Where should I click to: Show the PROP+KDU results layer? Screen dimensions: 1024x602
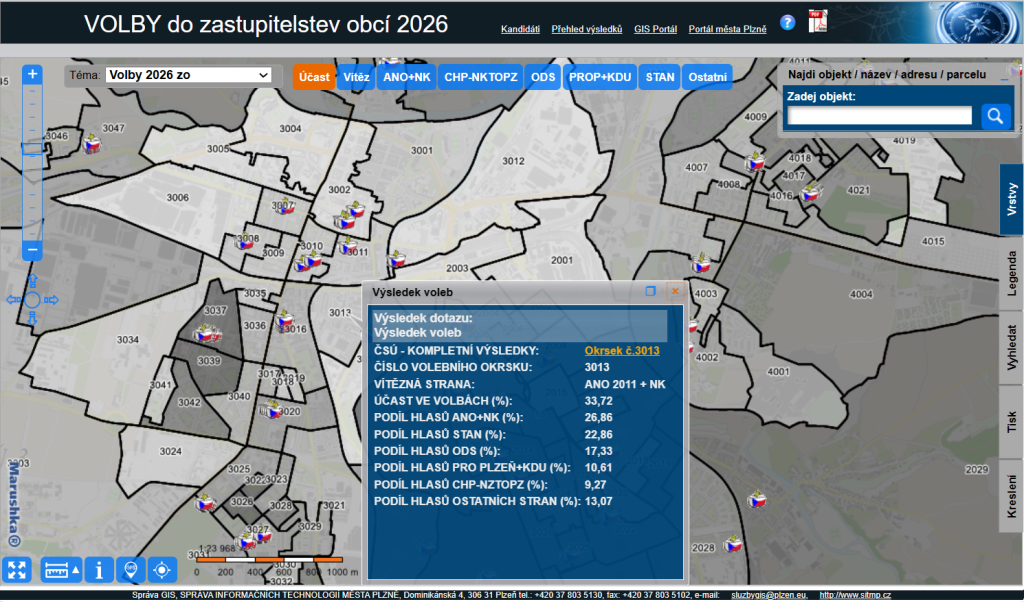[600, 77]
